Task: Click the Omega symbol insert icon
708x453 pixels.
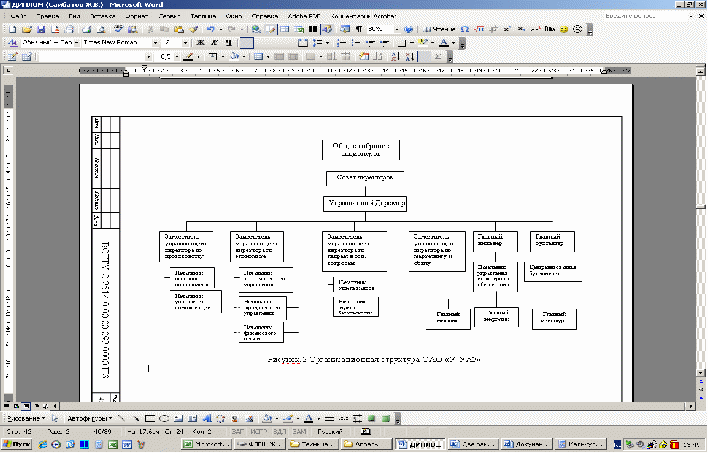Action: coord(465,29)
